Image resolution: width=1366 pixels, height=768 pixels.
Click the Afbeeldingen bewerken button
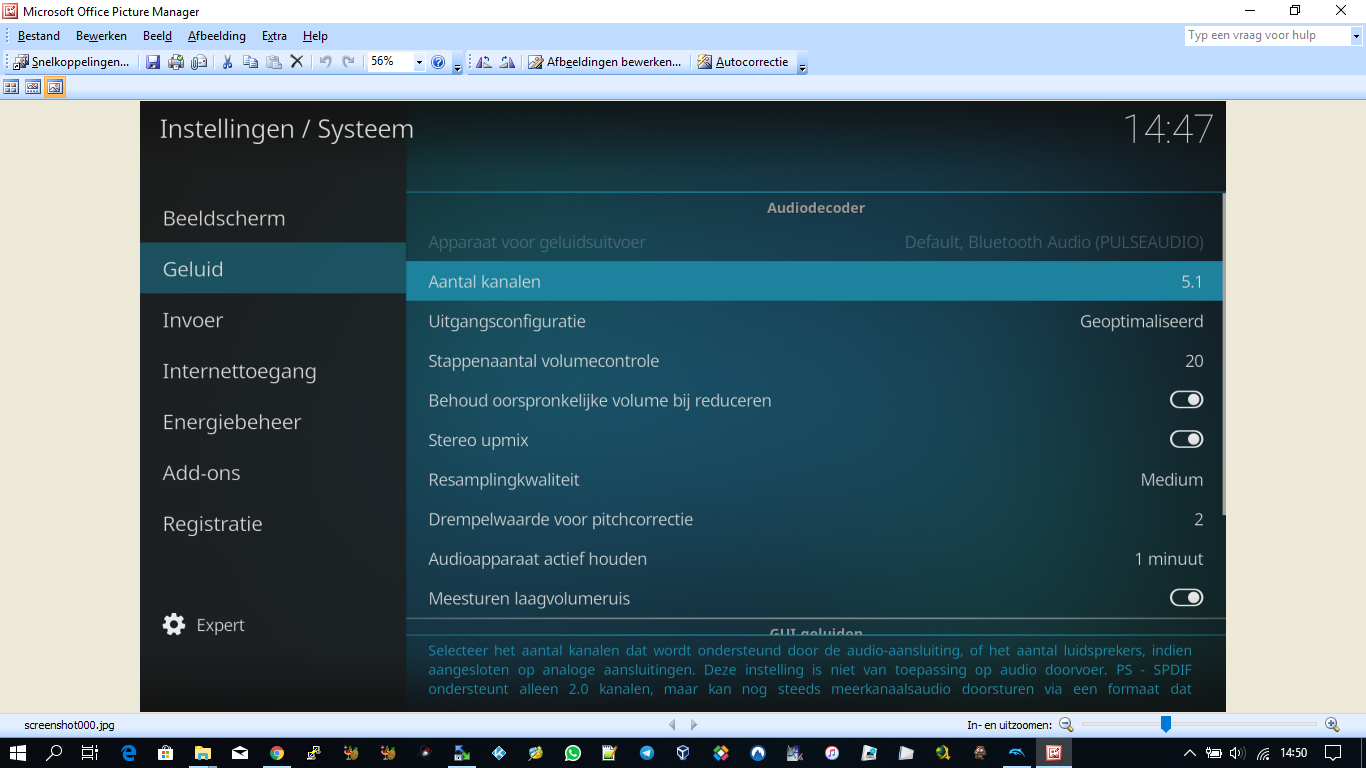[605, 62]
